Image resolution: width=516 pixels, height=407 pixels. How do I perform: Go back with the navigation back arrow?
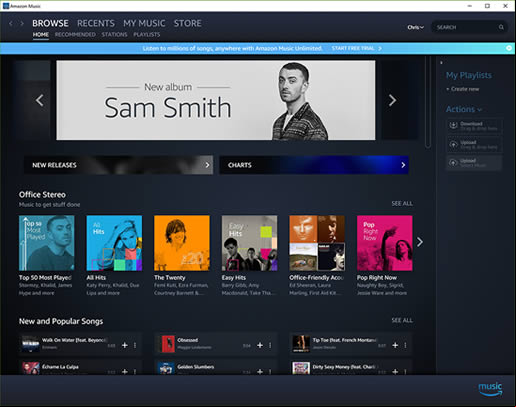(11, 23)
